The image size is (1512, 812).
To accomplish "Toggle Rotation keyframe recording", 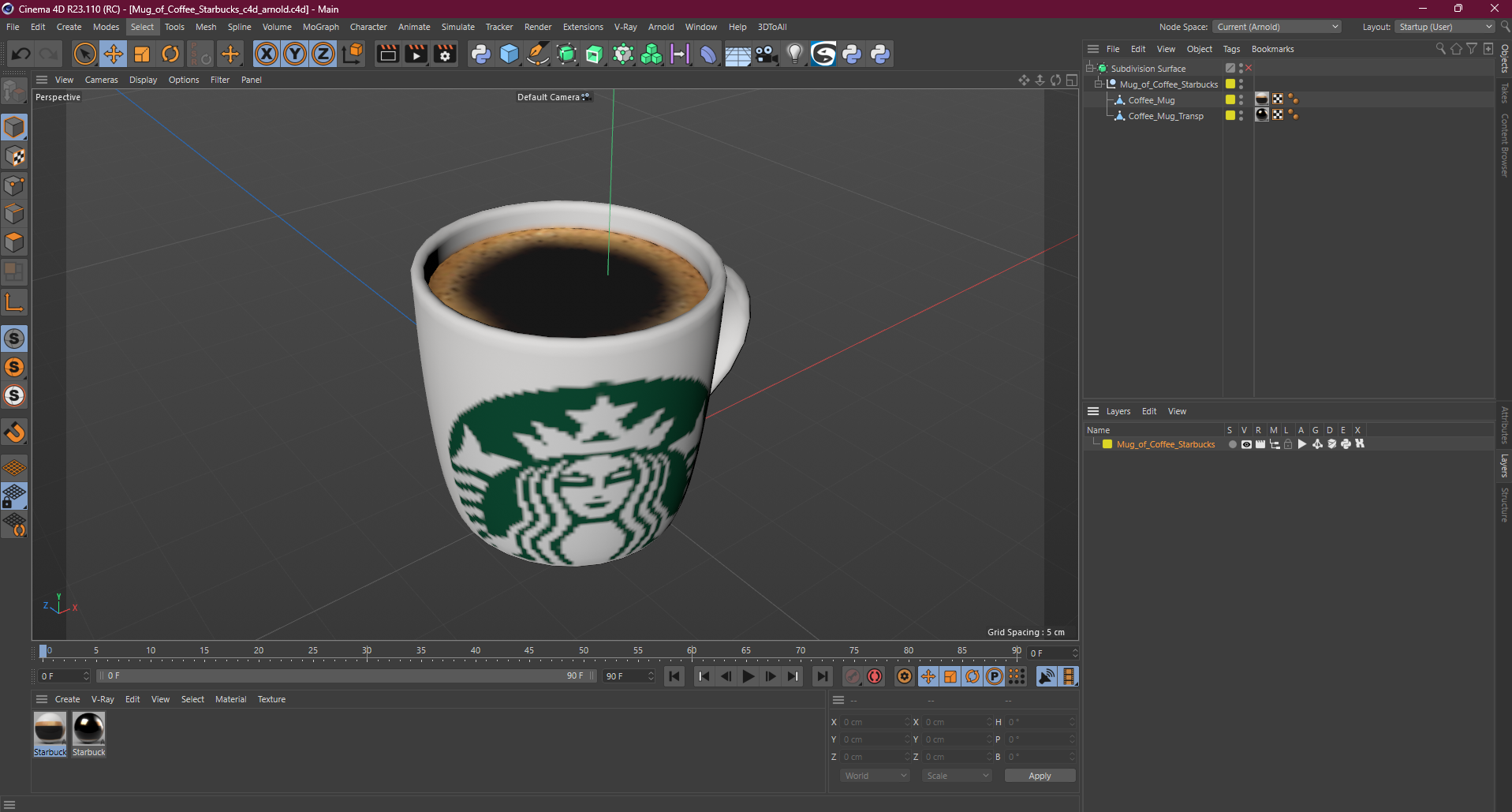I will tap(973, 676).
